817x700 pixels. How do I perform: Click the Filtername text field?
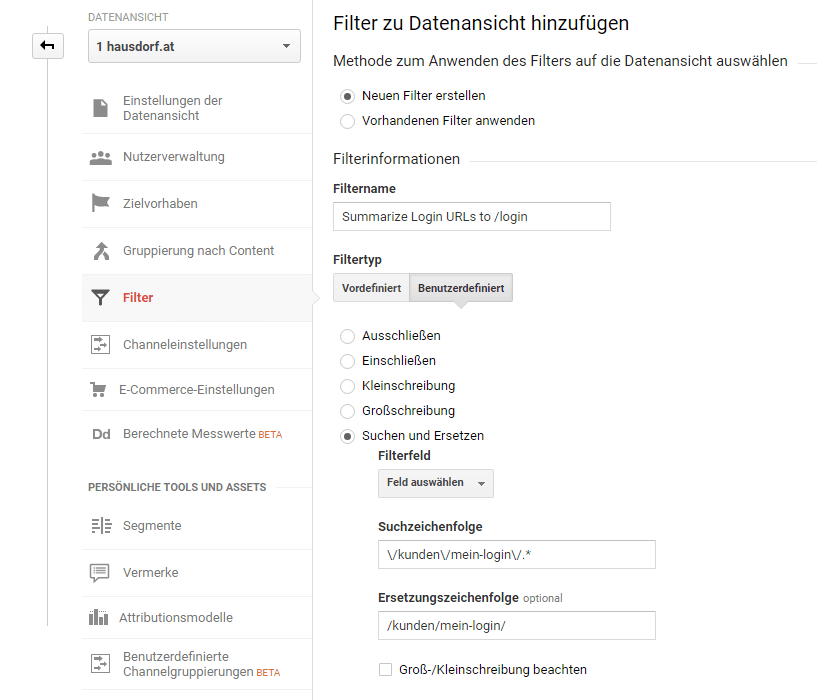[471, 217]
